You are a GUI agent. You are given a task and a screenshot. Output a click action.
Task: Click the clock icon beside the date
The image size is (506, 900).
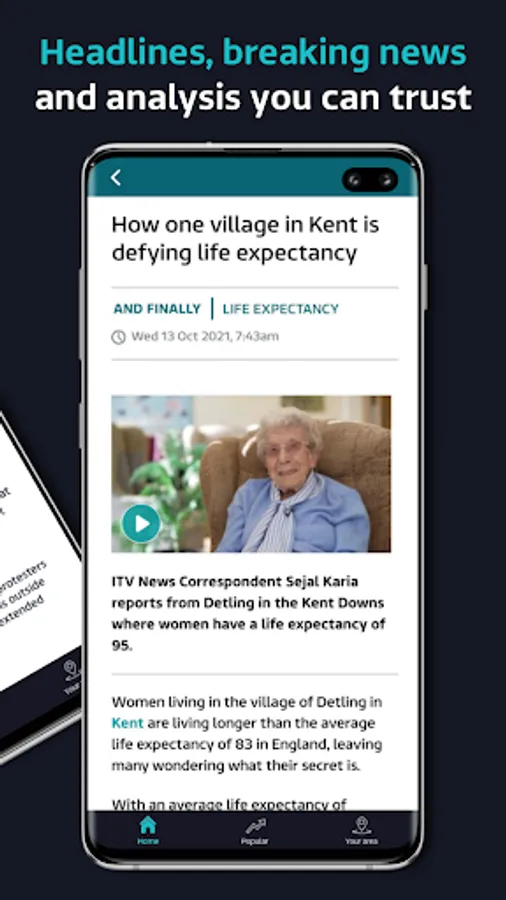coord(118,336)
